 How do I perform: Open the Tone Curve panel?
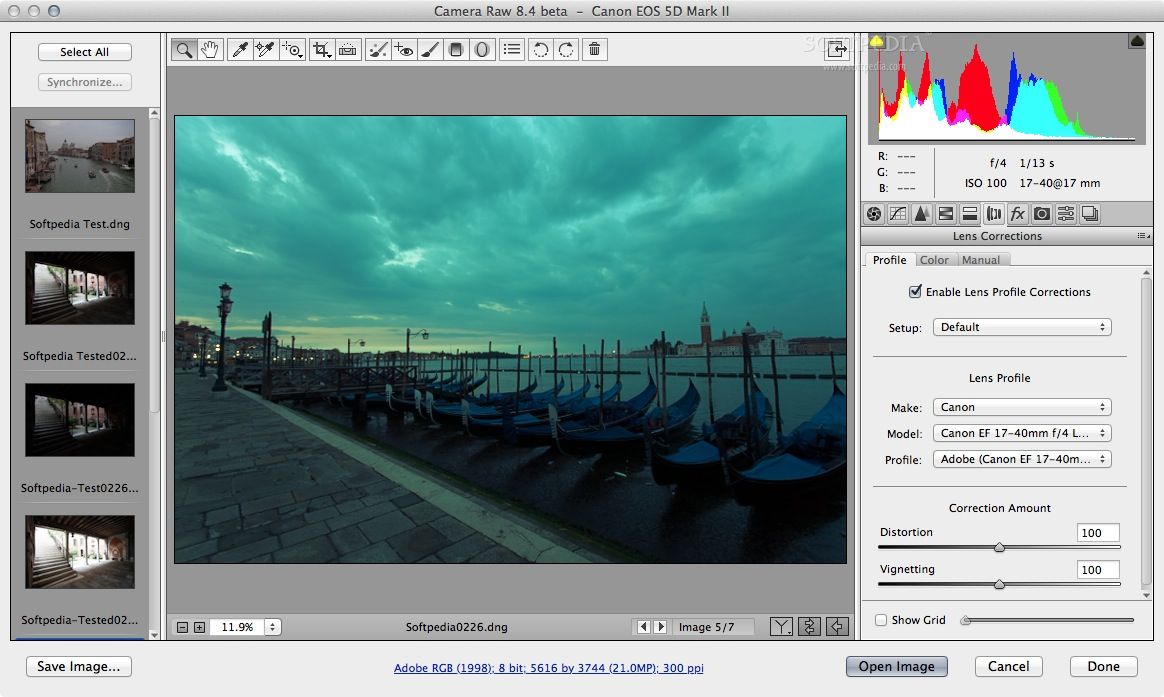pos(895,213)
